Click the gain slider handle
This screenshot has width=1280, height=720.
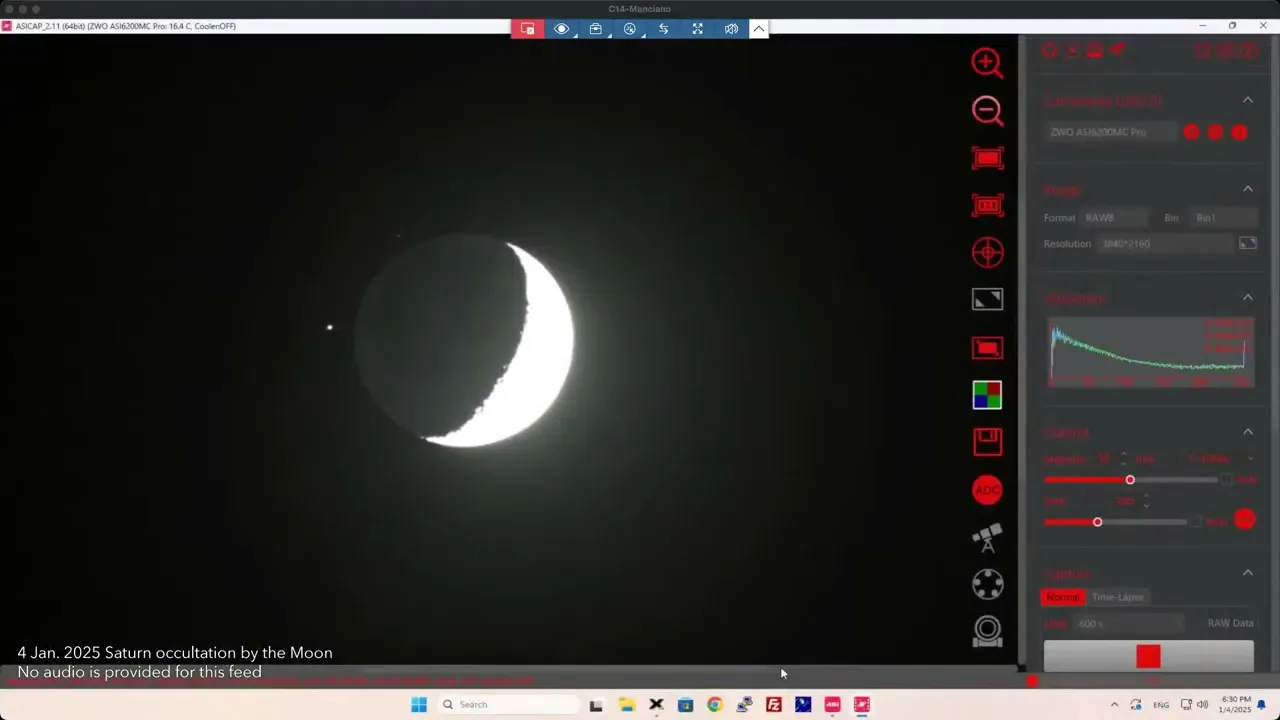tap(1097, 522)
